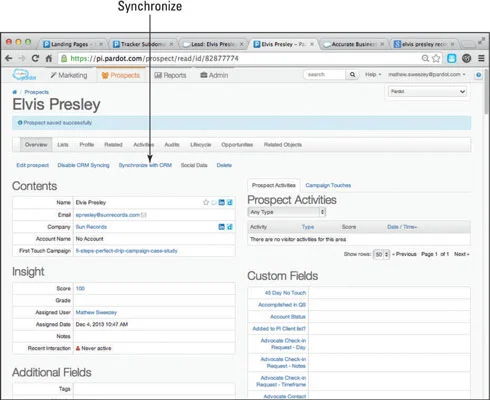Image resolution: width=490 pixels, height=400 pixels.
Task: Select the Related tab
Action: coord(113,145)
